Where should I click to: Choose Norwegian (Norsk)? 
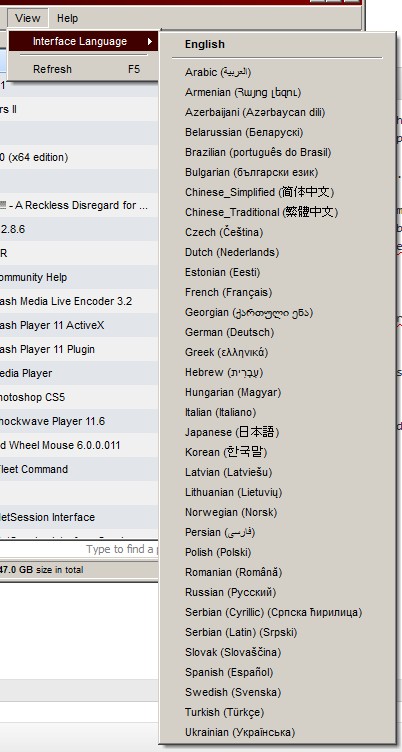coord(277,512)
